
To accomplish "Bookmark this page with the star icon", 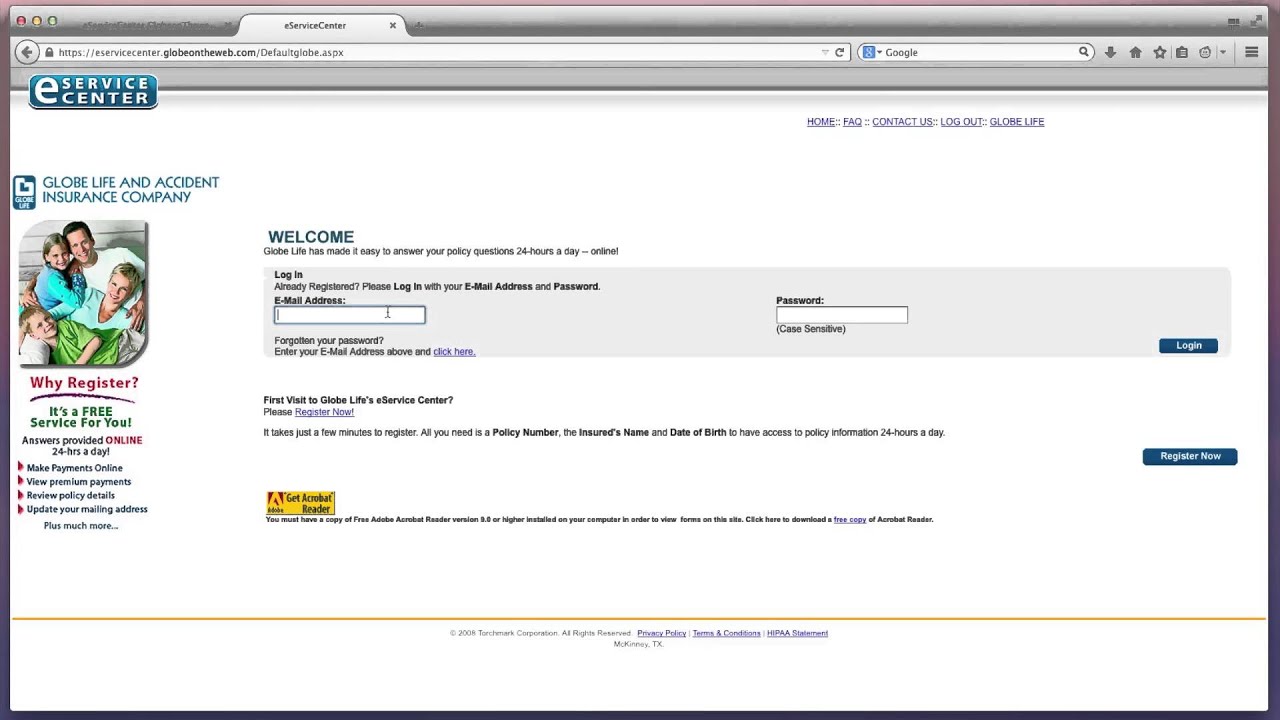I will coord(1160,52).
